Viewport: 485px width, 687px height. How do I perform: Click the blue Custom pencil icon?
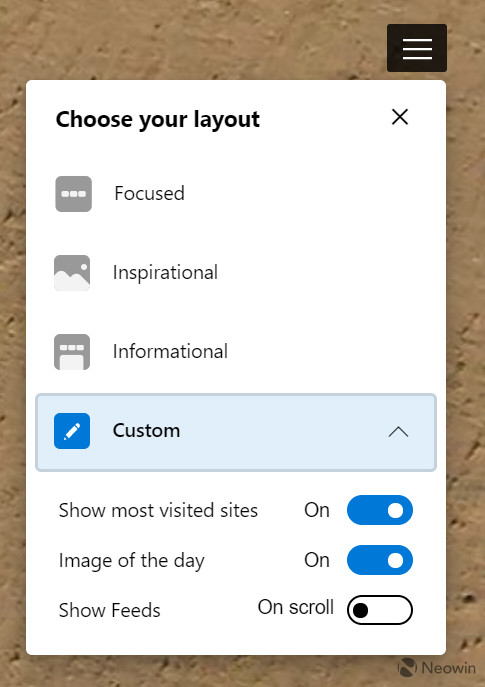[x=72, y=431]
